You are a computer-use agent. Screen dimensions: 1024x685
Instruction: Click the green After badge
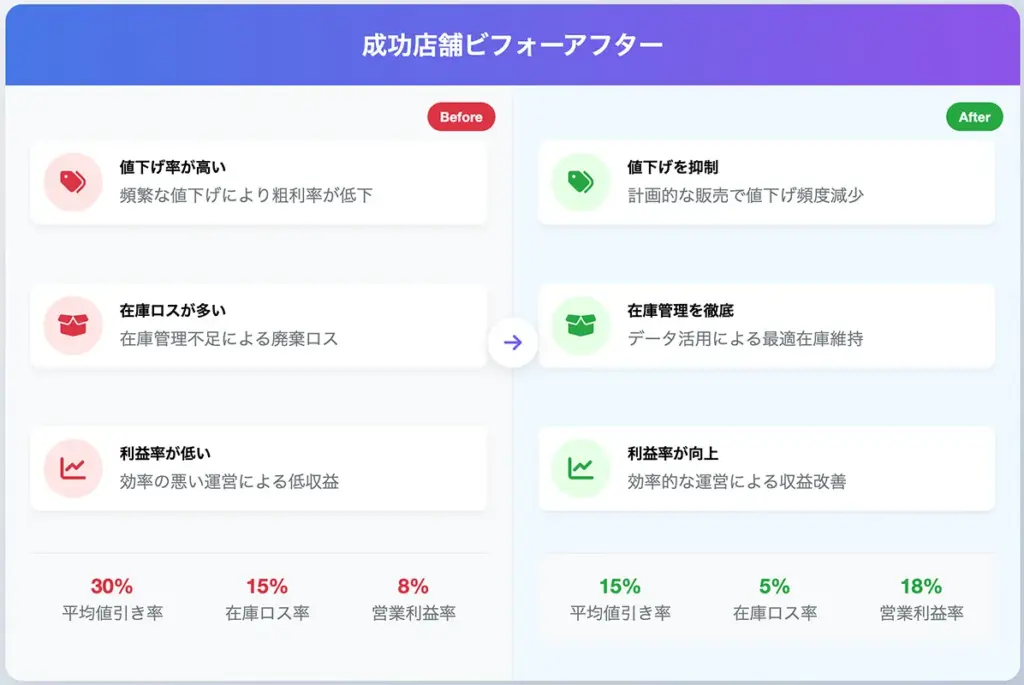(x=974, y=117)
